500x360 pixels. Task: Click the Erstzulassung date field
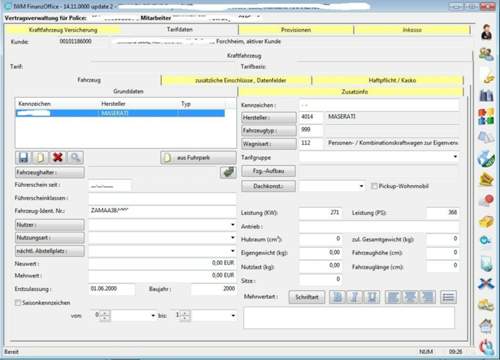tap(112, 289)
